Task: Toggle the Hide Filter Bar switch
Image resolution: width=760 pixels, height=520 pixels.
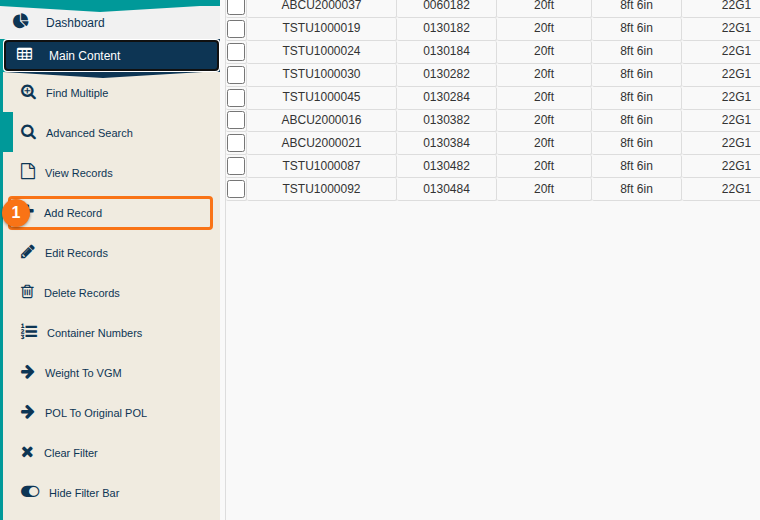Action: (x=30, y=491)
